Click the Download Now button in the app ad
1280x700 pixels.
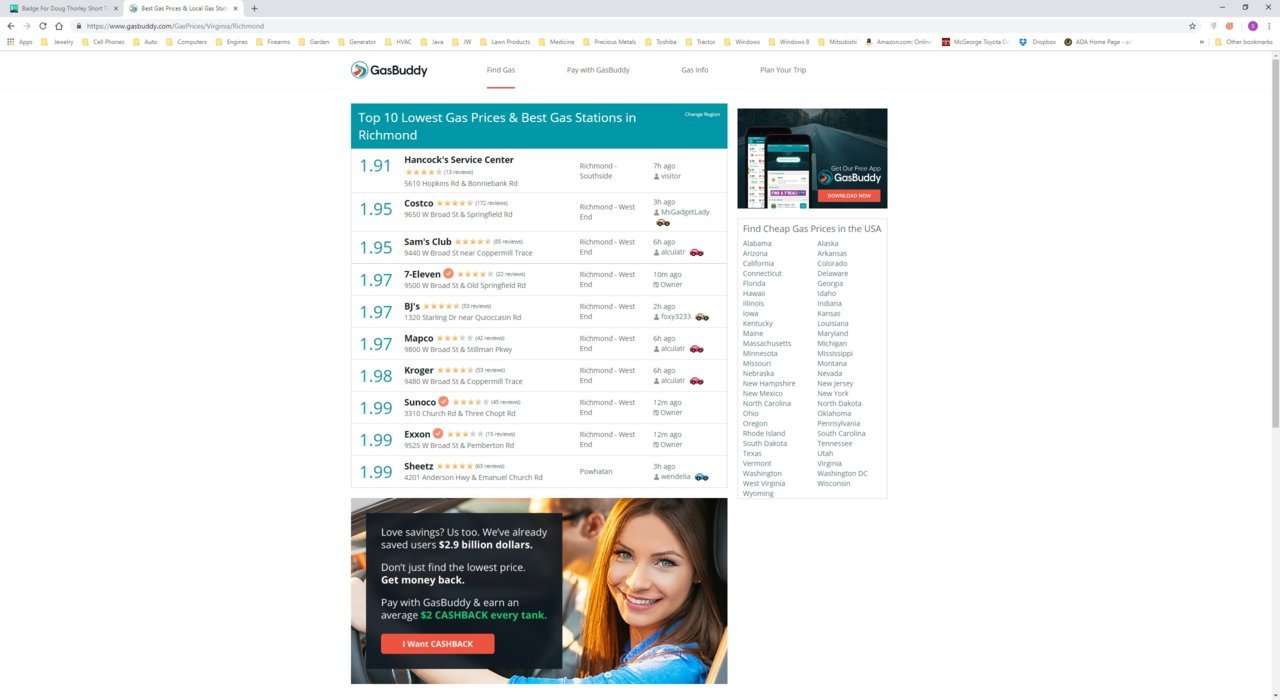[x=849, y=196]
